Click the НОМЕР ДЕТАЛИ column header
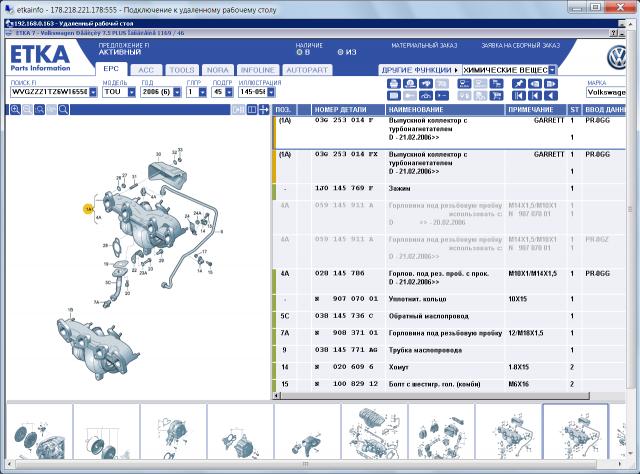 [x=348, y=109]
